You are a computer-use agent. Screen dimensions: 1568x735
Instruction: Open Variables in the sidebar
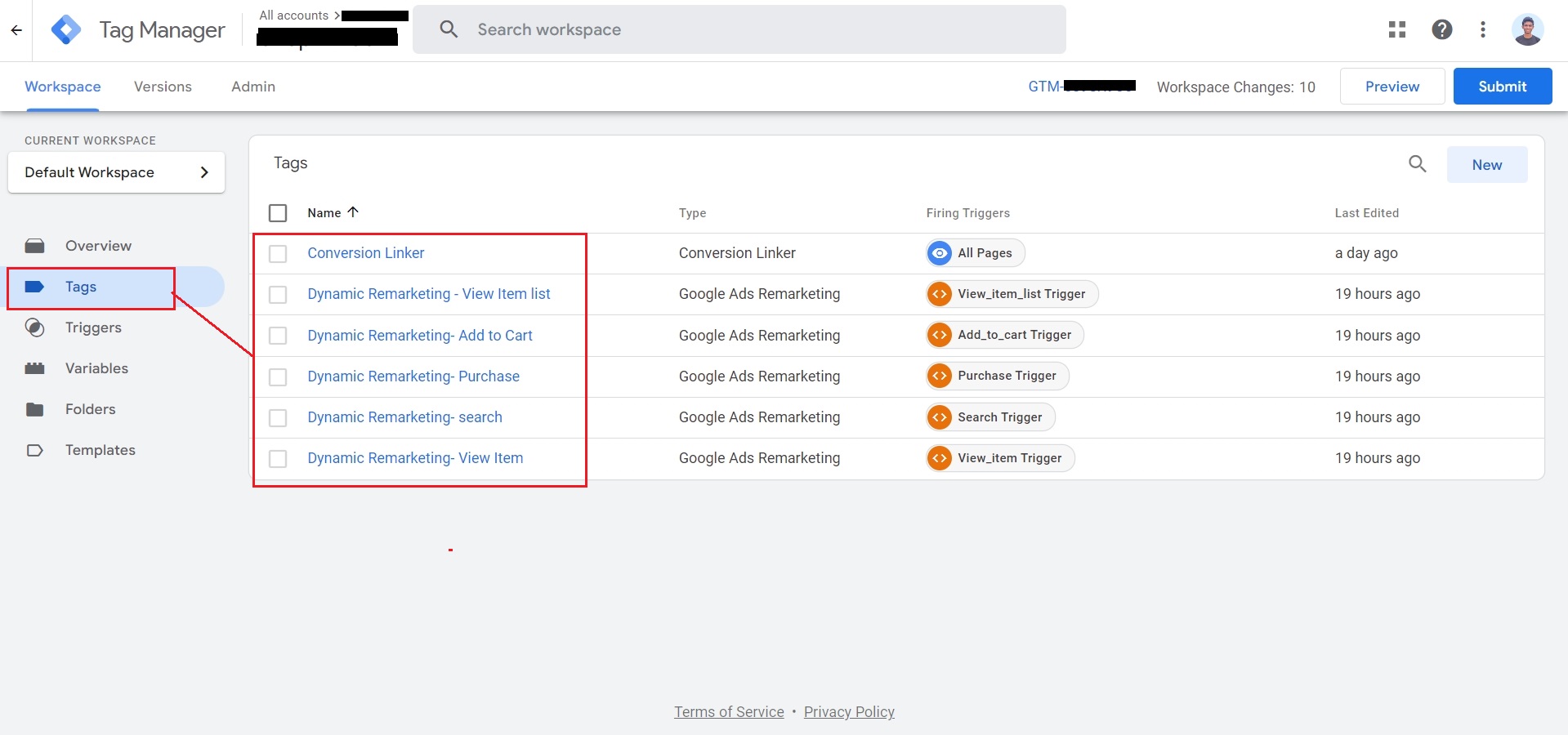[x=96, y=368]
